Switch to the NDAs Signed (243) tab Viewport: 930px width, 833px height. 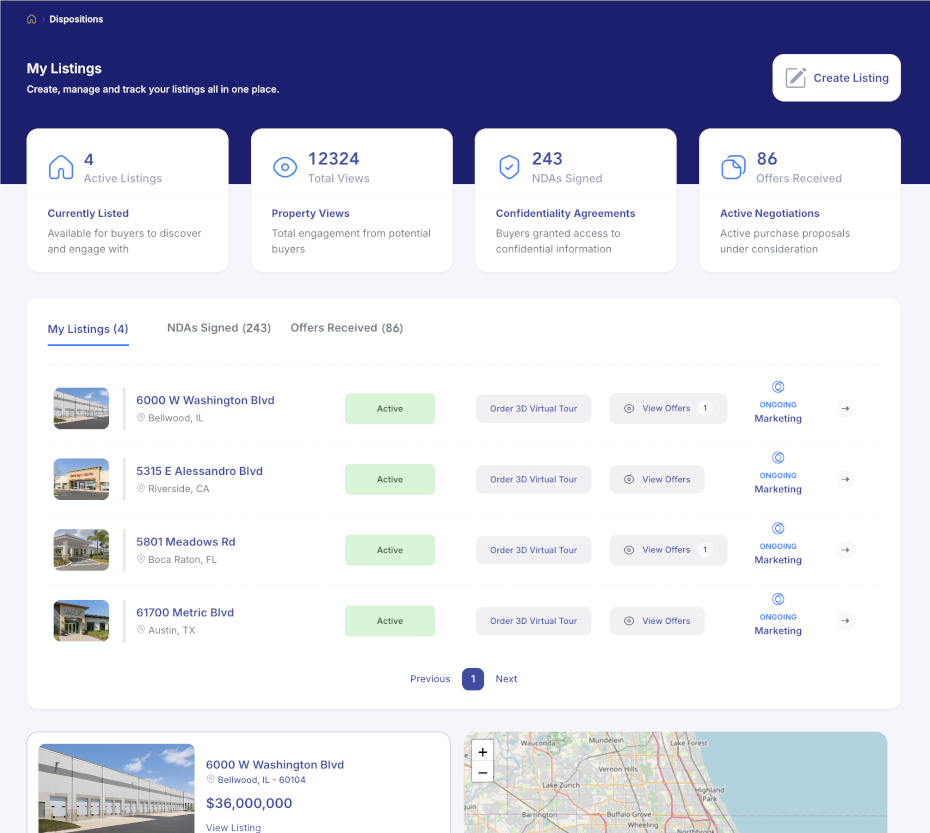point(218,328)
